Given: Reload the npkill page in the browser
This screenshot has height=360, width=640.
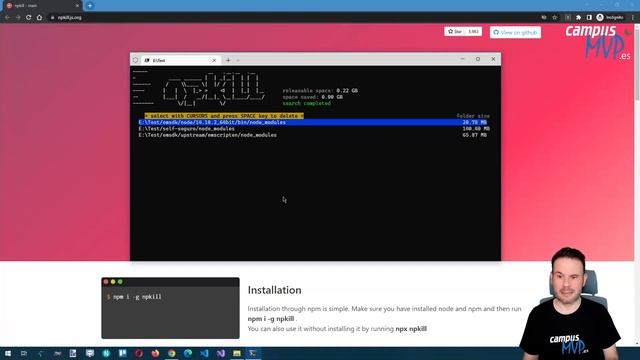Looking at the screenshot, I should tap(29, 18).
